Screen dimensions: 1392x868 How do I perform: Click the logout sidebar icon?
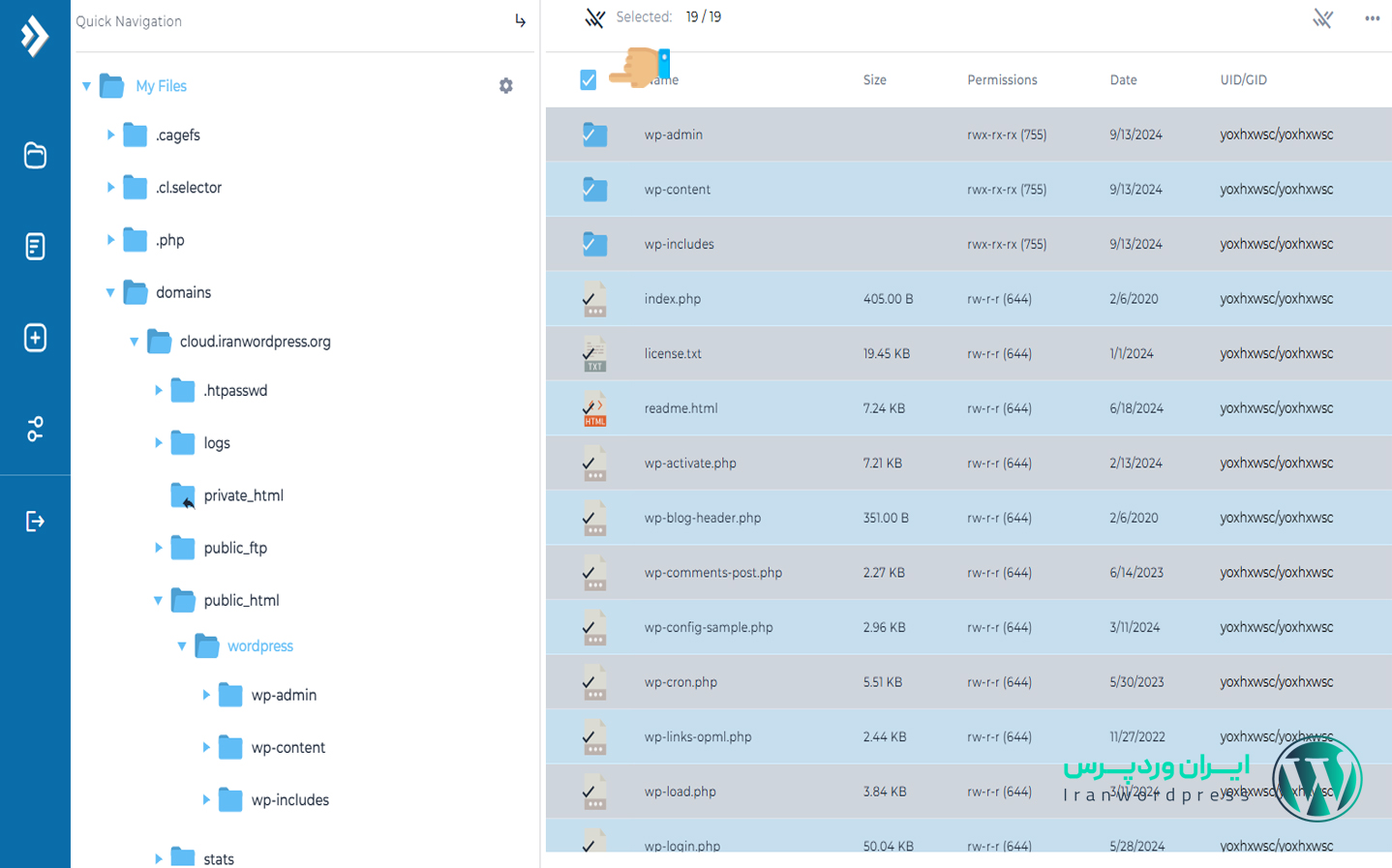tap(35, 522)
